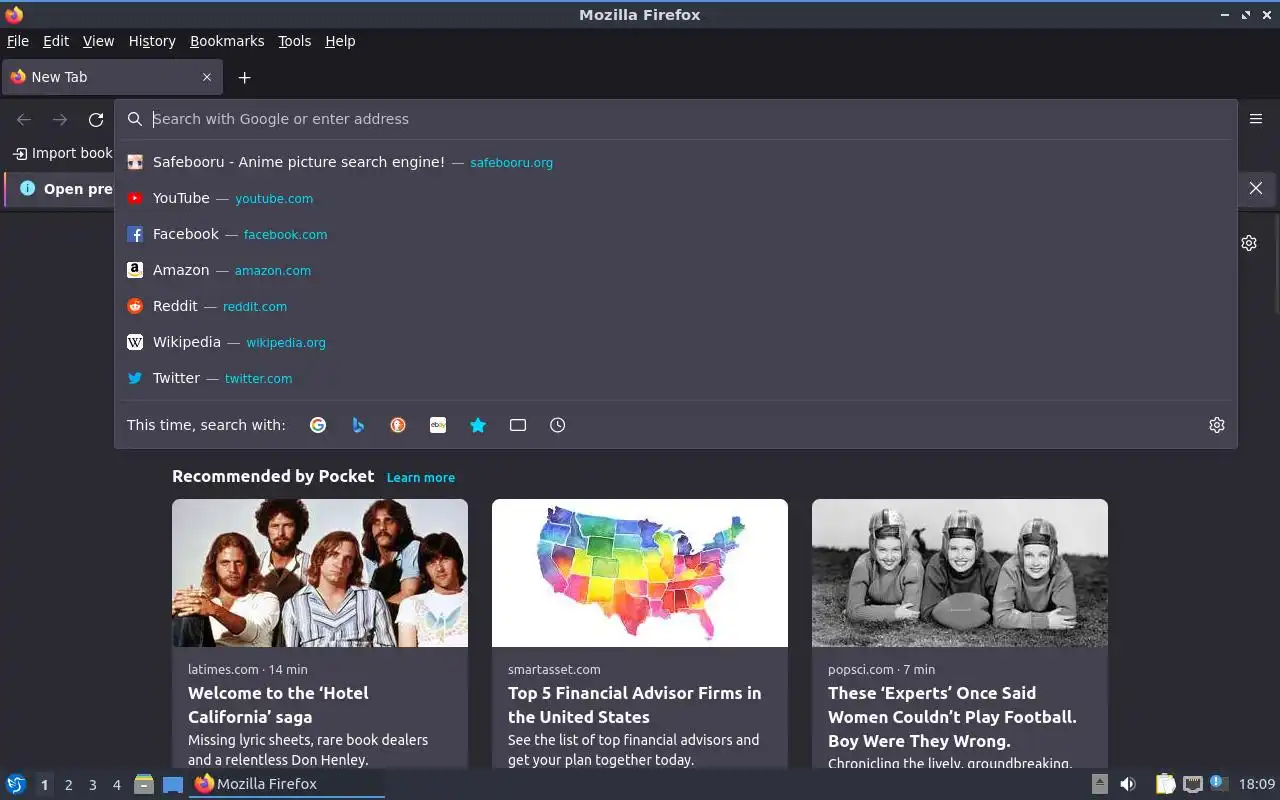
Task: Open wikipedia.org suggestion
Action: (x=286, y=343)
